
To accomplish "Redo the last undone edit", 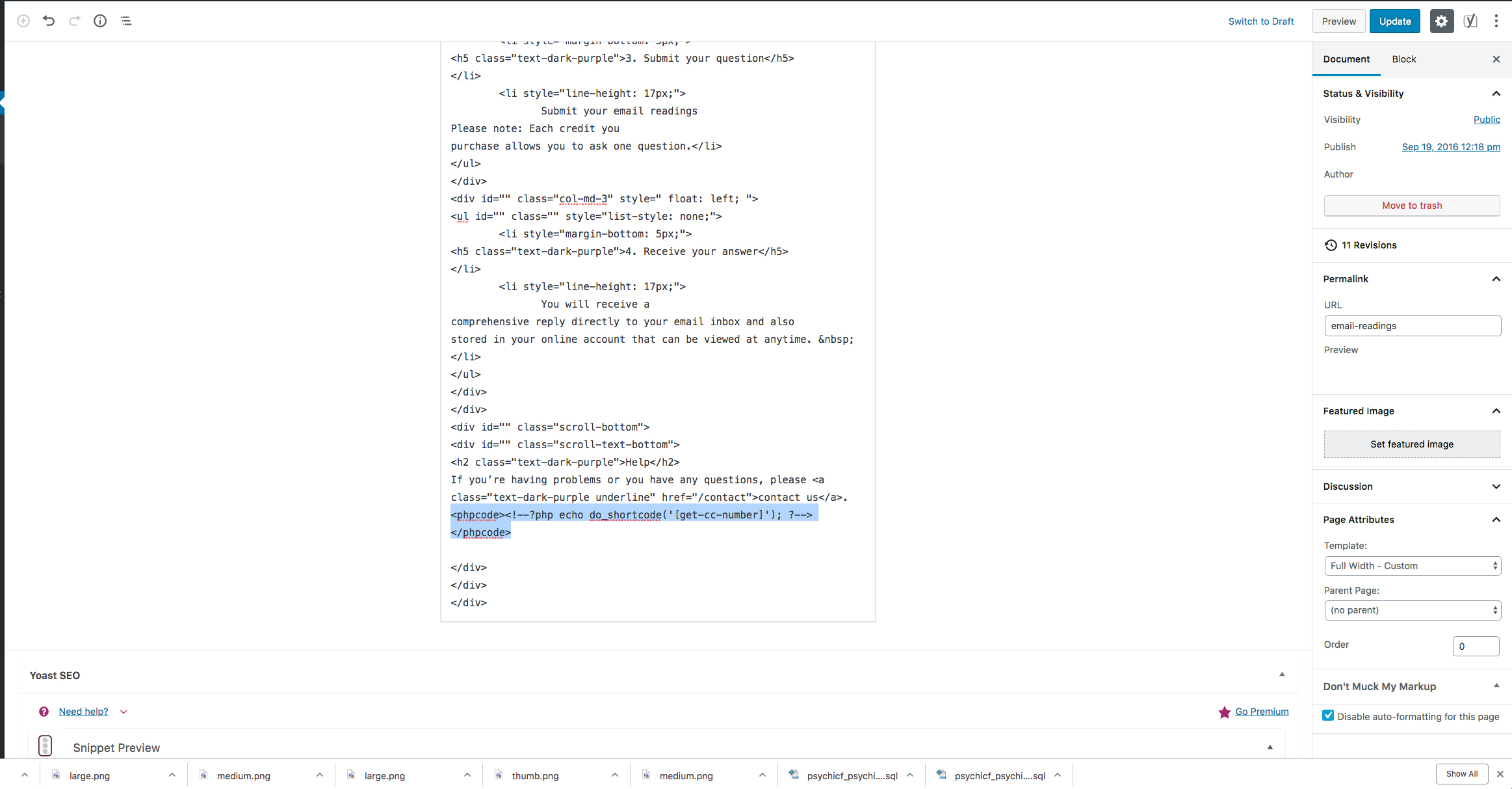I will (x=75, y=21).
